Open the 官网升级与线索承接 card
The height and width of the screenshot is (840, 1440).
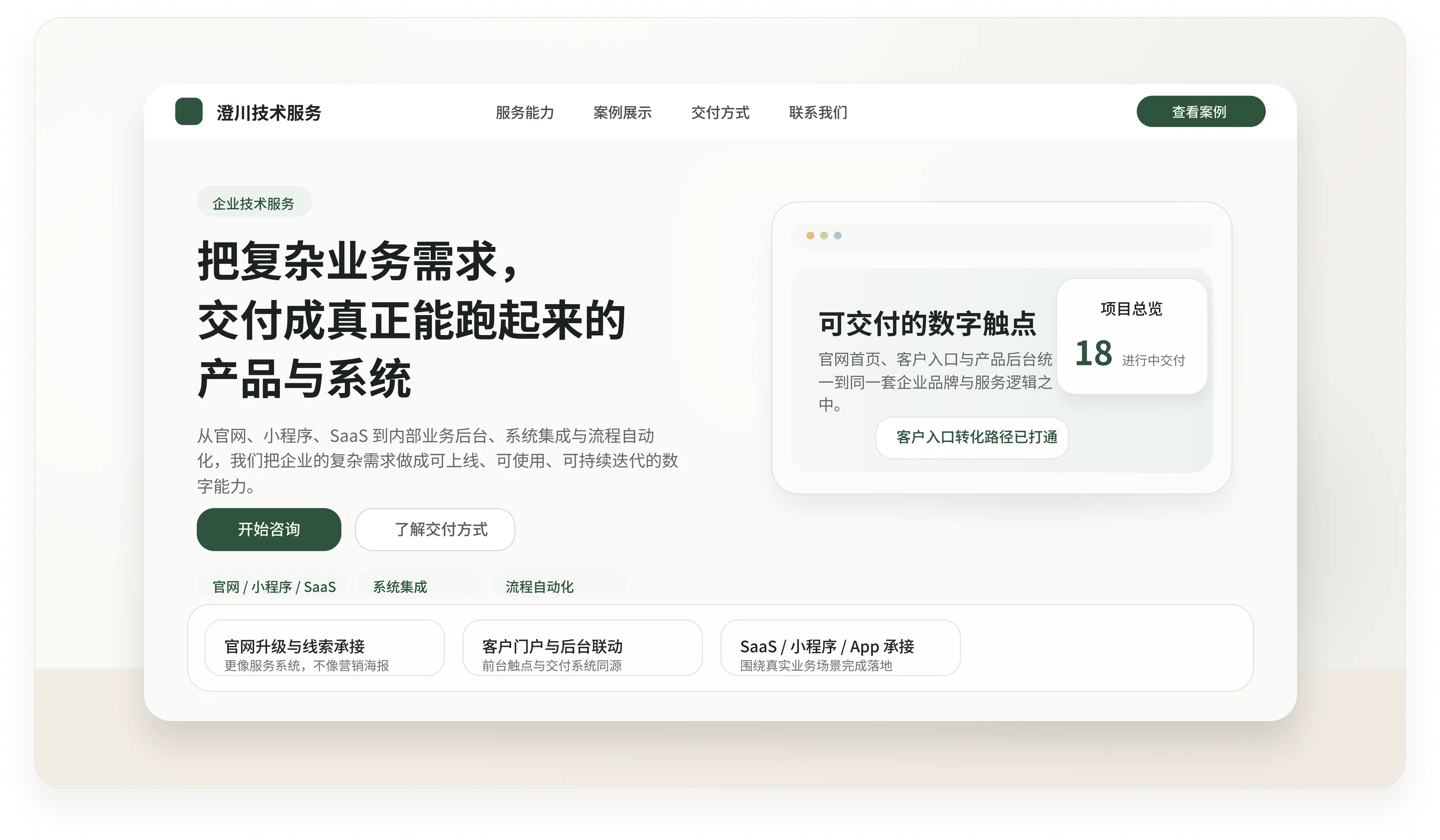[x=324, y=648]
